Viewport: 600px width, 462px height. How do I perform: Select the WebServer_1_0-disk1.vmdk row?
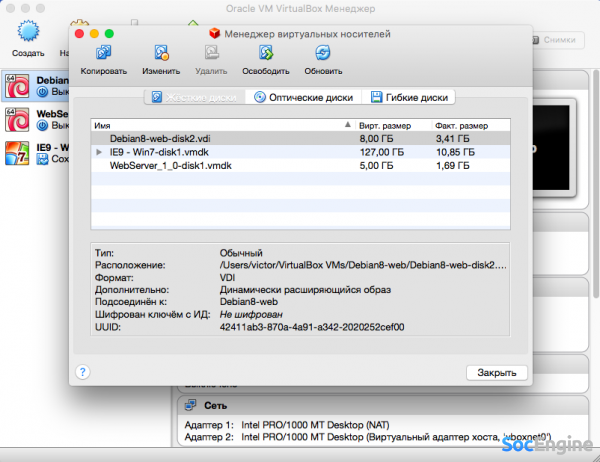click(x=300, y=166)
